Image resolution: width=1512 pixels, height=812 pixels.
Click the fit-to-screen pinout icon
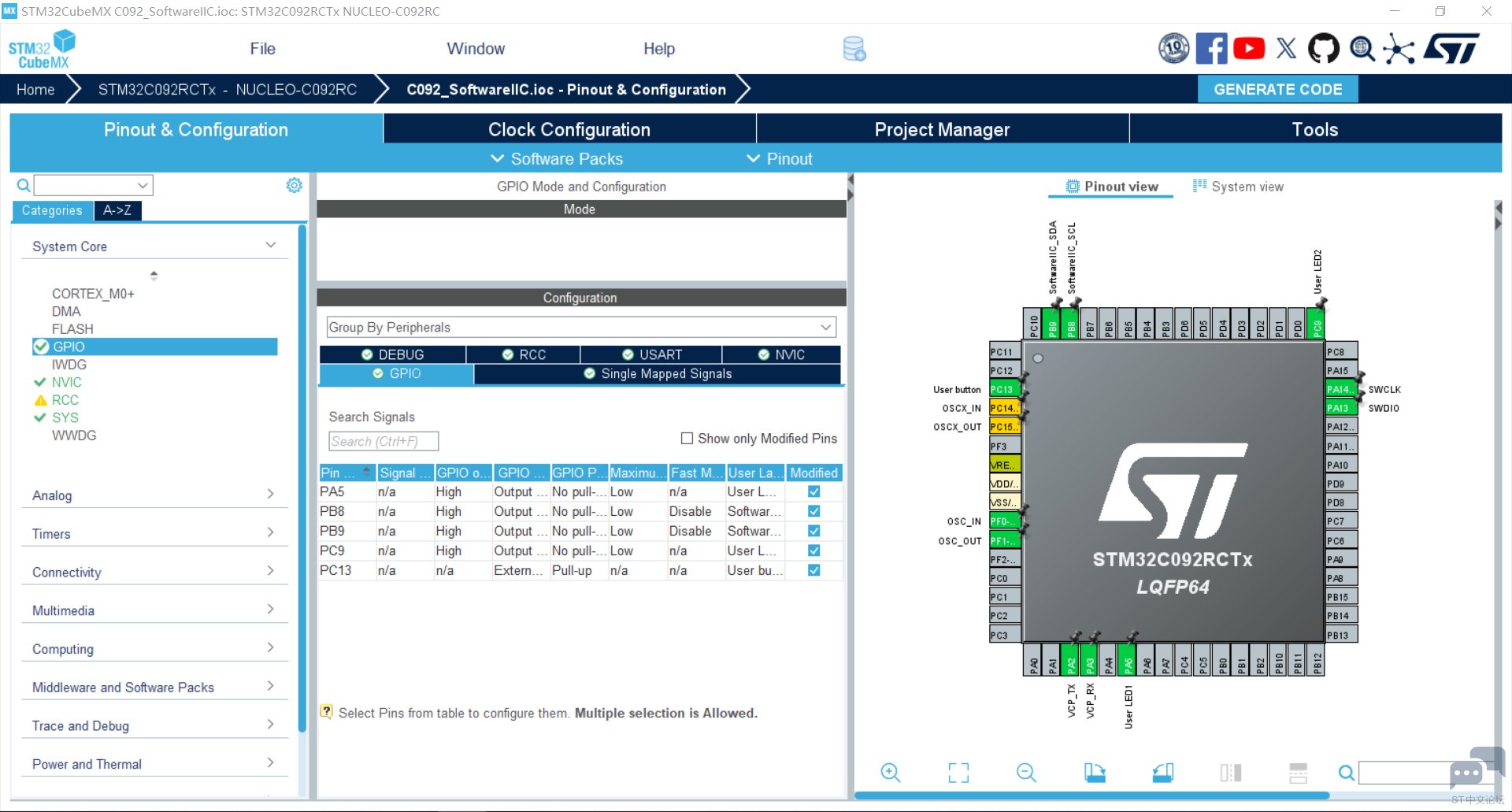958,773
